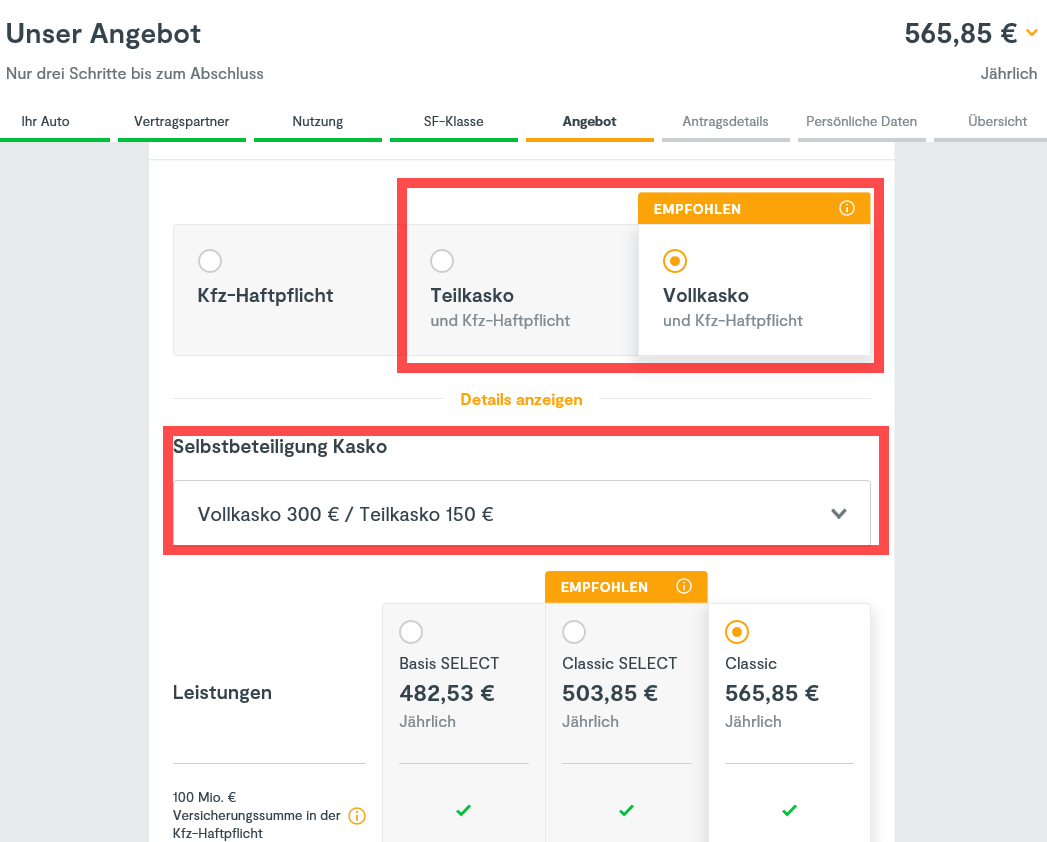
Task: Click checkmark under Basis SELECT column
Action: 463,811
